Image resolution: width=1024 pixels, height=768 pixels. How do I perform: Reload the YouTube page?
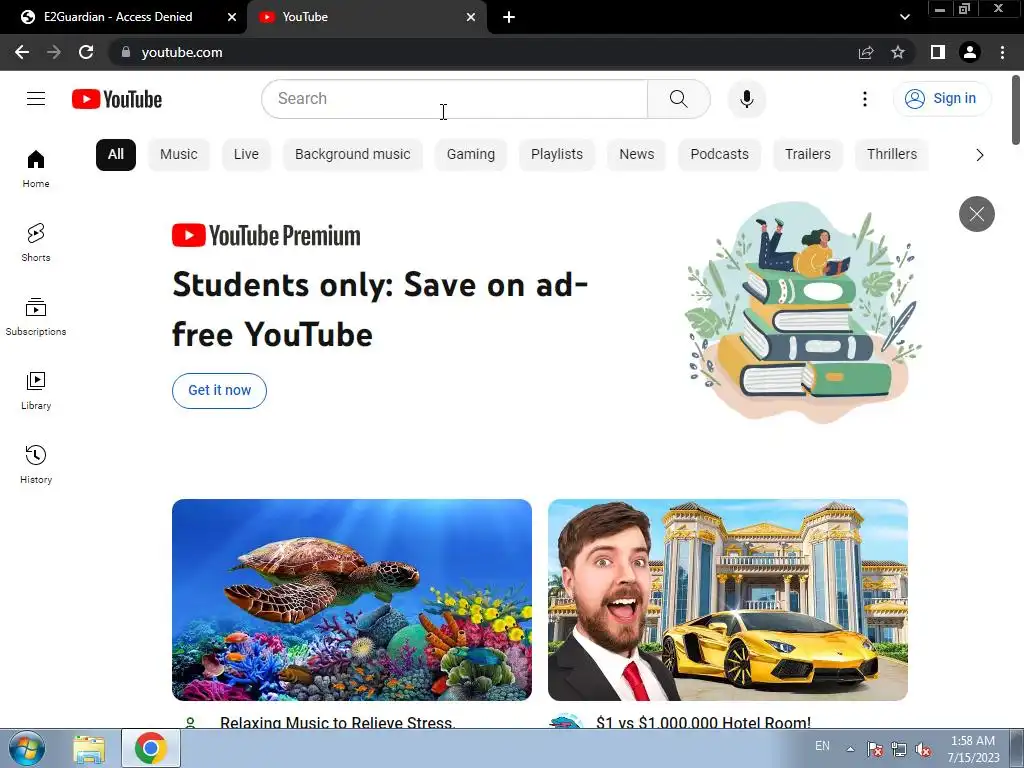tap(86, 52)
